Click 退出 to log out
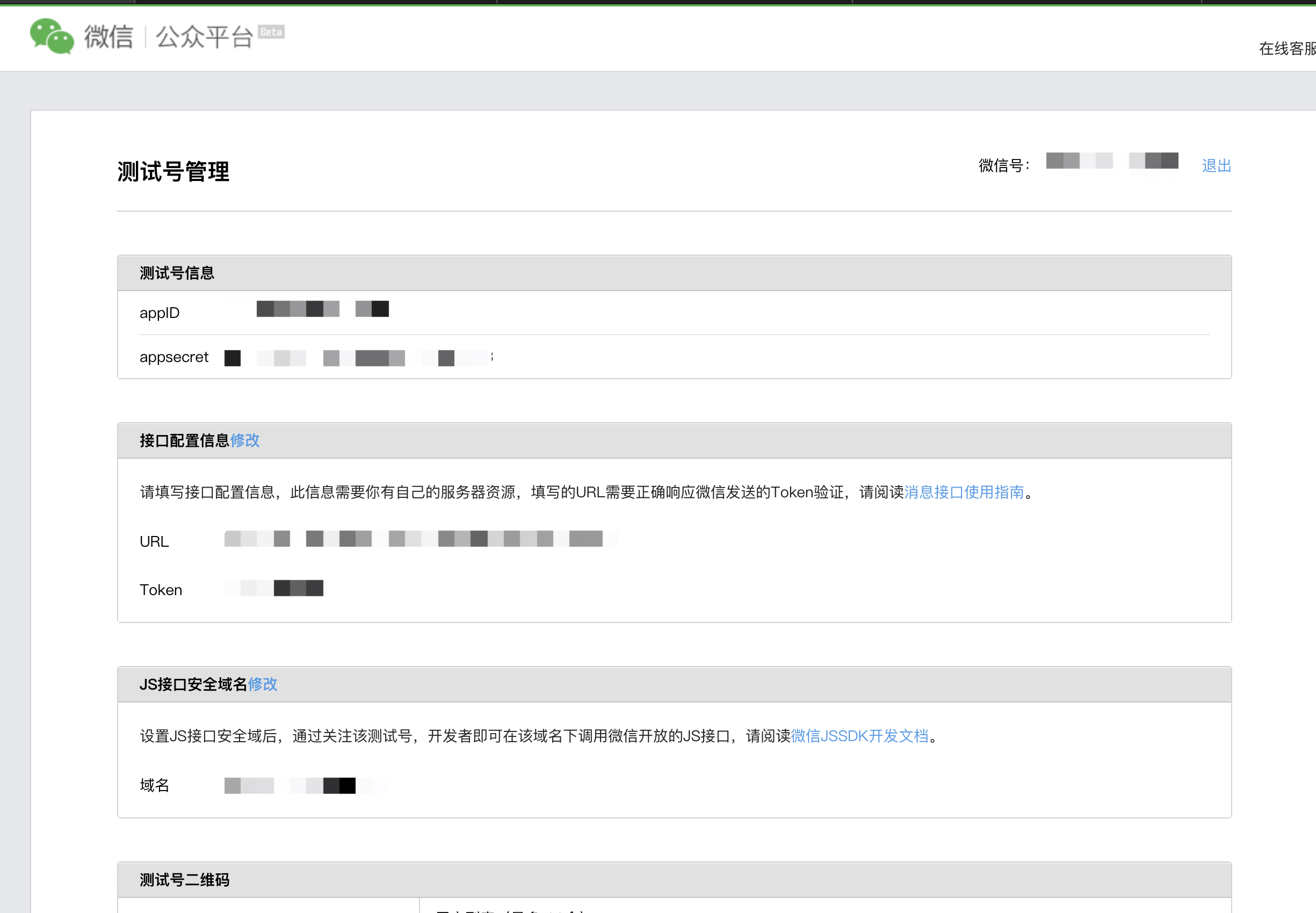 [1216, 166]
